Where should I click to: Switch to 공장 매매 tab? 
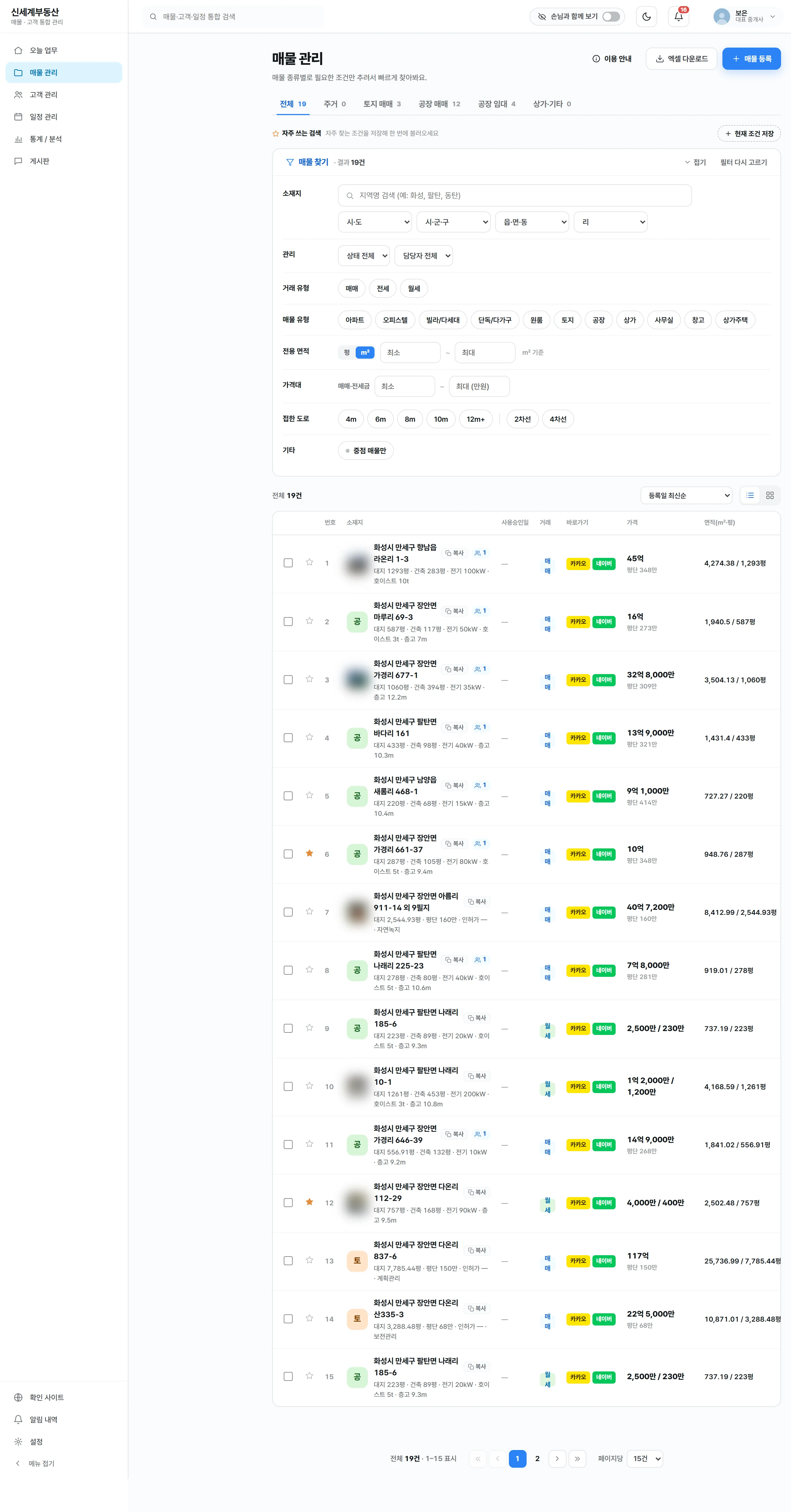439,104
